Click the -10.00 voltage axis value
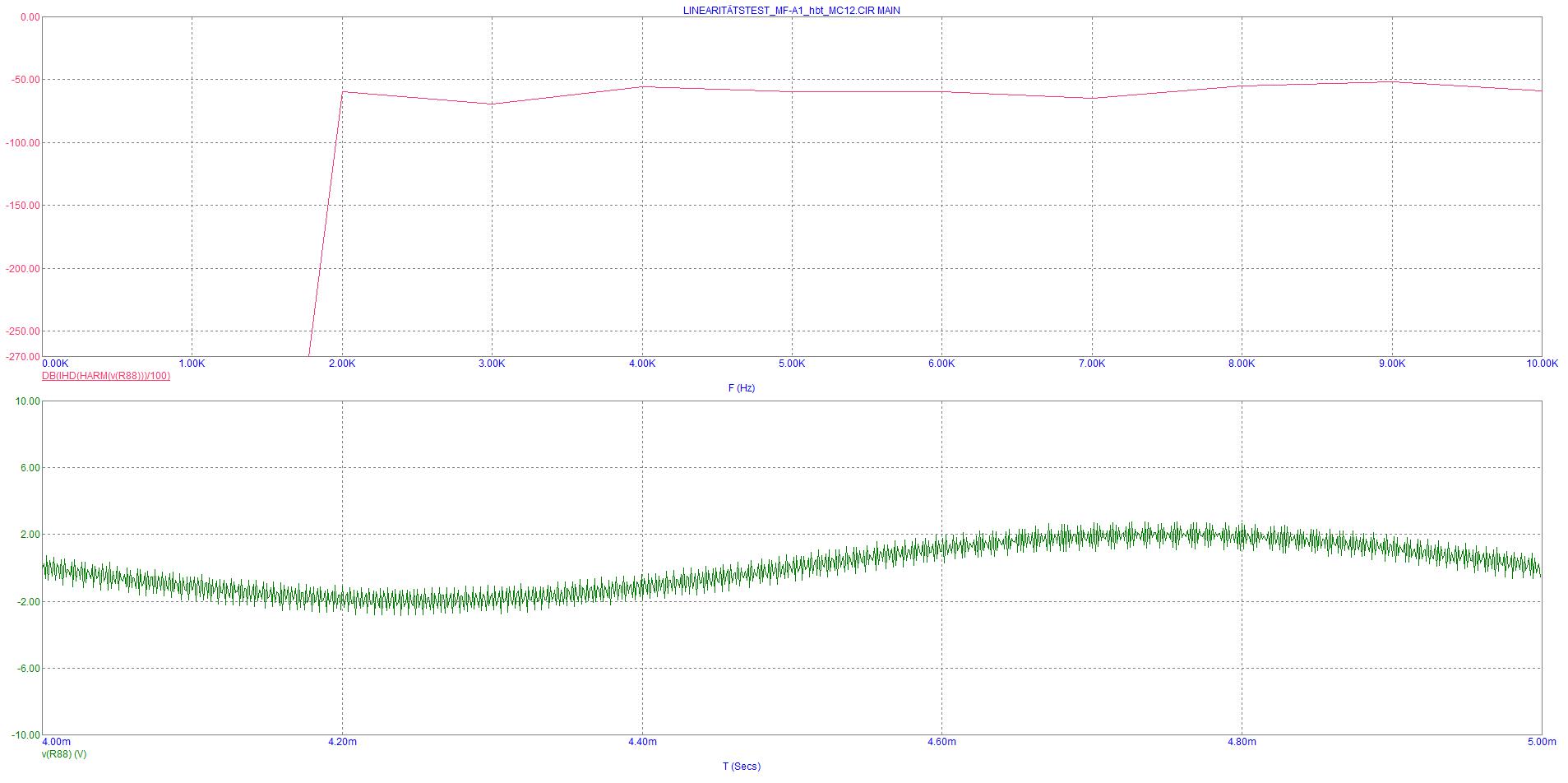This screenshot has width=1568, height=783. [25, 735]
